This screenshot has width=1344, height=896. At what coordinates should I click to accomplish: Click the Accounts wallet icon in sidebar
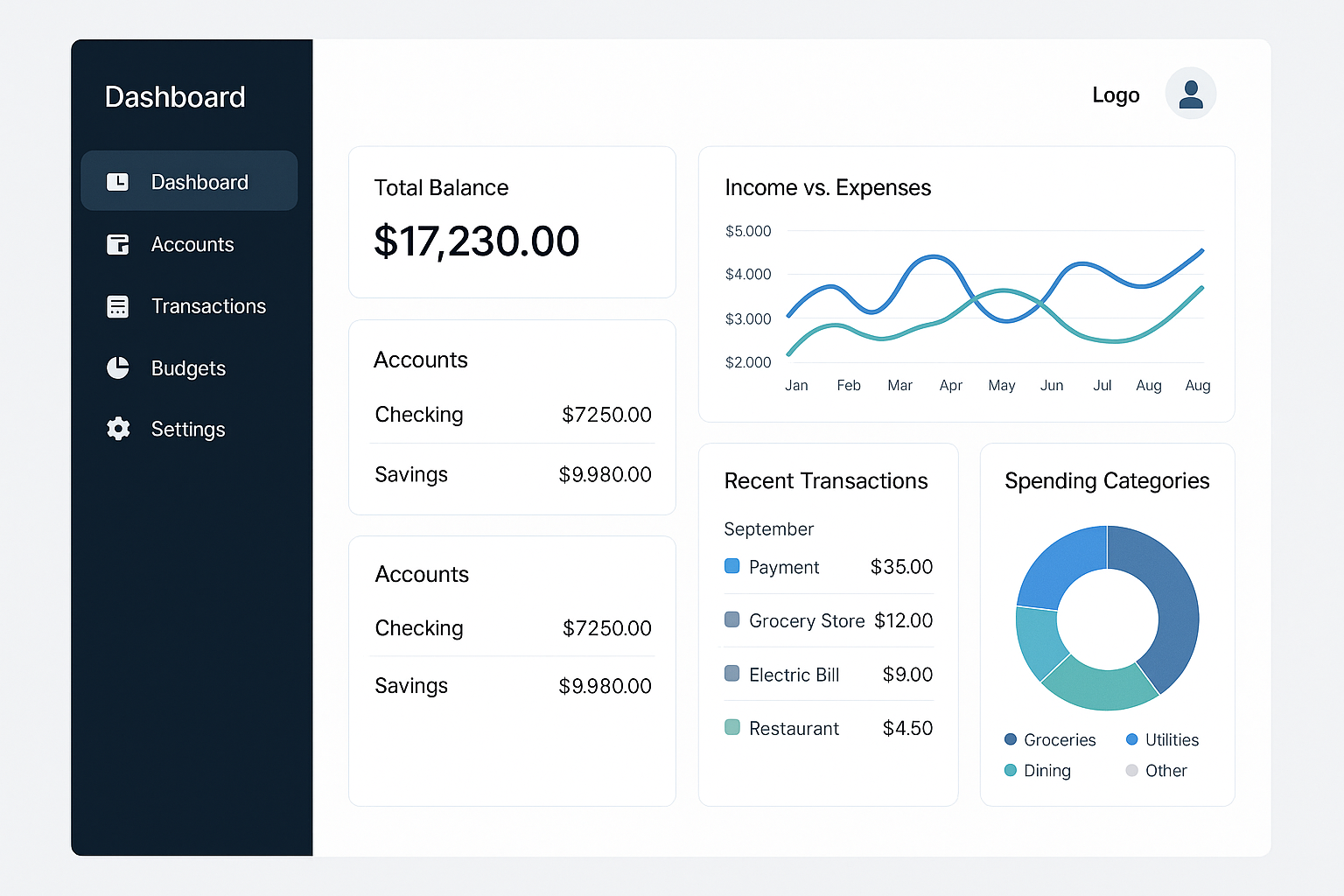pyautogui.click(x=117, y=244)
